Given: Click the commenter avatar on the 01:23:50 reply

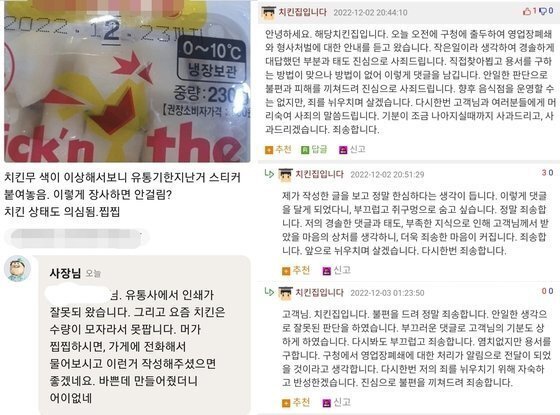Looking at the screenshot, I should pos(285,292).
